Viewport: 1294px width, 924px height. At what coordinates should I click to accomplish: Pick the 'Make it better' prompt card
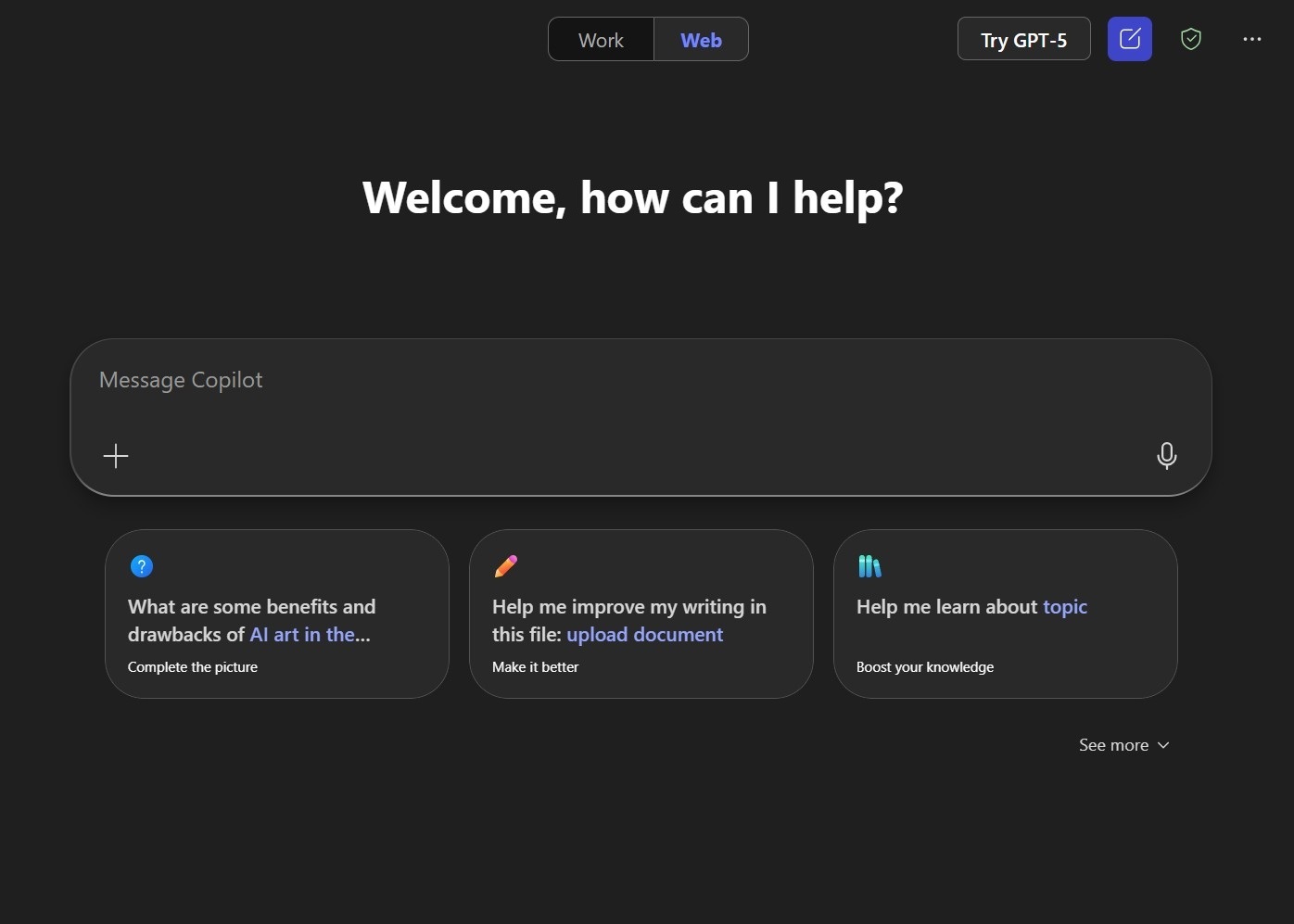click(535, 667)
